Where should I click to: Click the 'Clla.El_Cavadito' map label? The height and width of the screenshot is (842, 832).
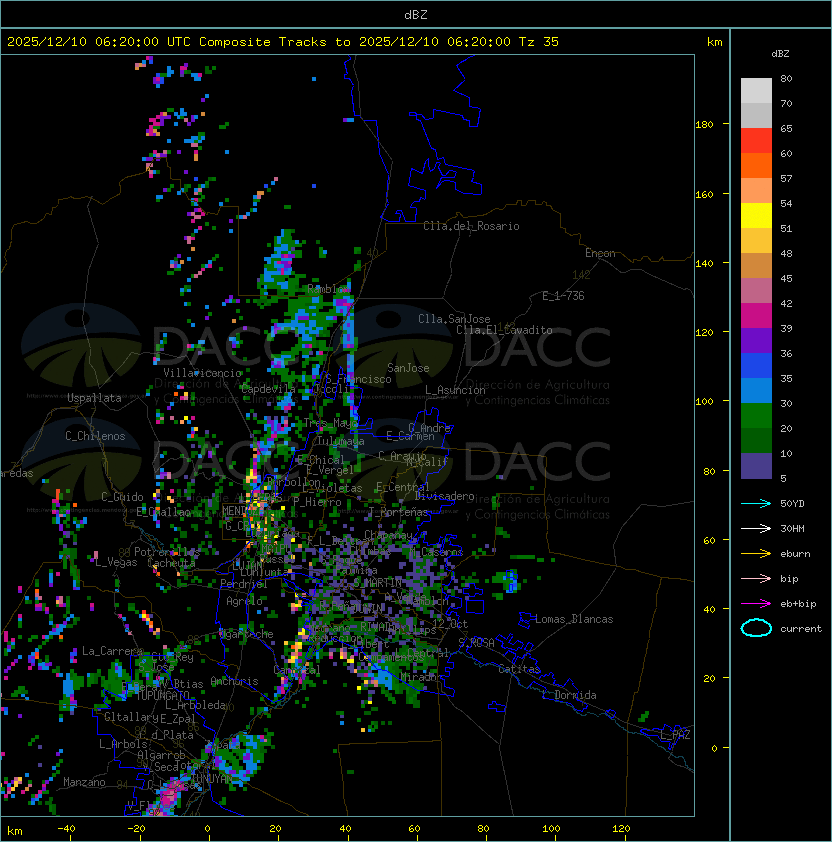(x=504, y=330)
